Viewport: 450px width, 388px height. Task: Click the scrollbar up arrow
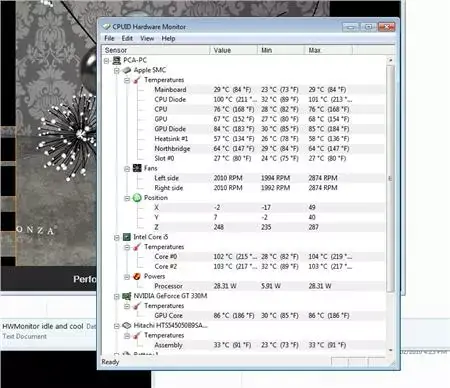[390, 60]
